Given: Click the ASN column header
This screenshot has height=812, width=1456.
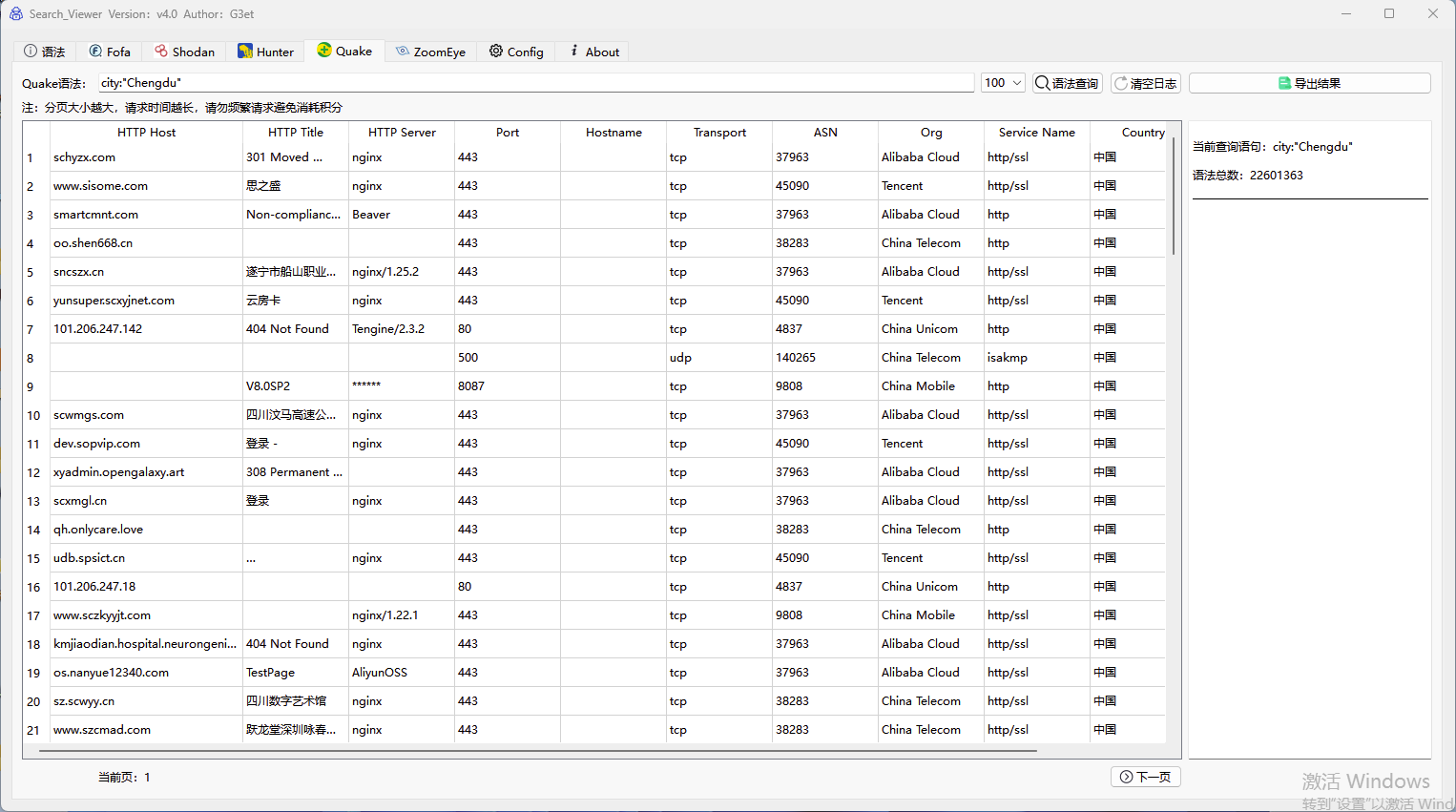Looking at the screenshot, I should [825, 133].
